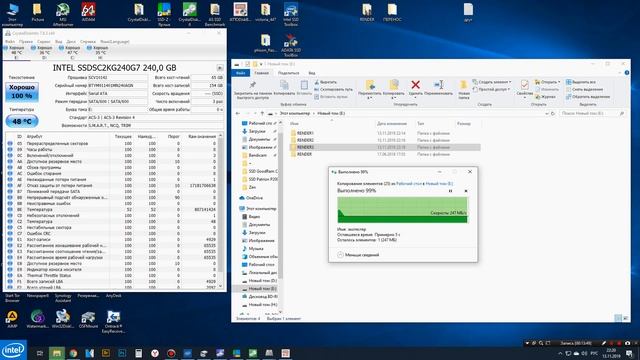The height and width of the screenshot is (360, 640).
Task: Open the 'Сервис' menu in CrystalDiskInfo
Action: [43, 41]
